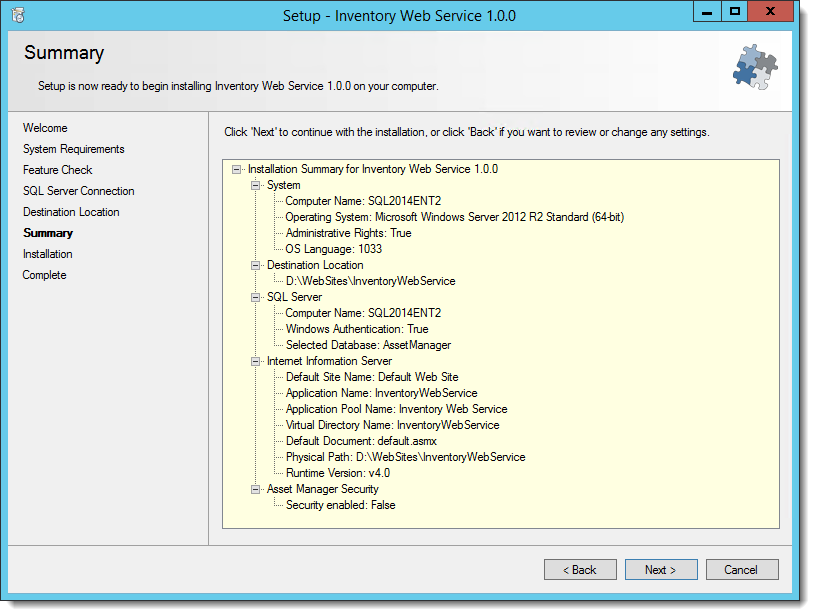The image size is (815, 616).
Task: Collapse the System tree node
Action: coord(255,186)
